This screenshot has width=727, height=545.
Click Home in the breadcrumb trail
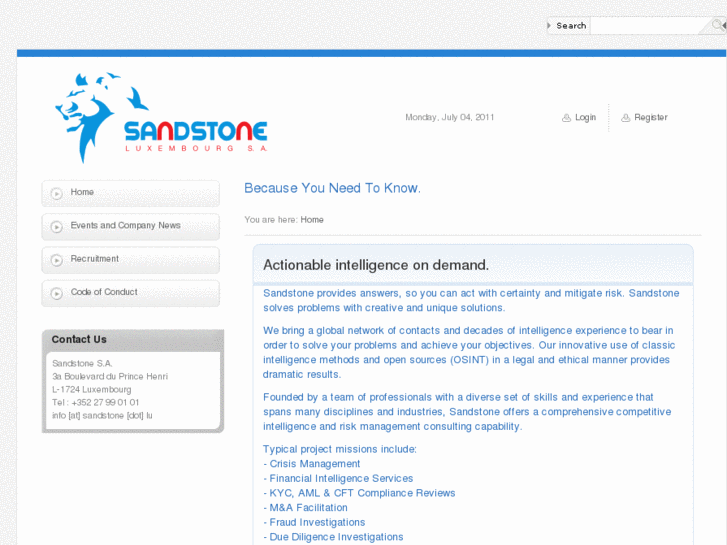pos(312,220)
